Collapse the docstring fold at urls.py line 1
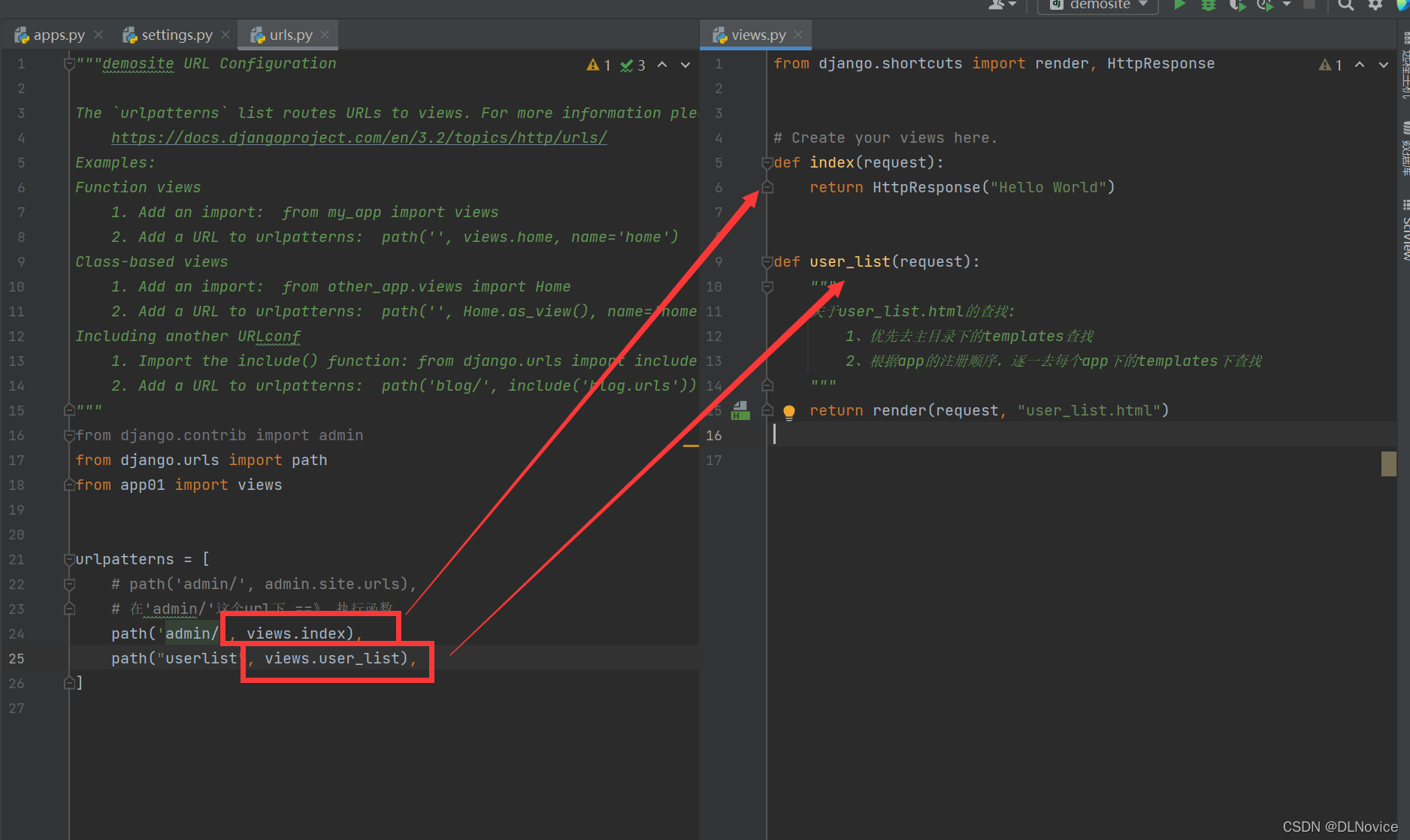 pos(69,65)
